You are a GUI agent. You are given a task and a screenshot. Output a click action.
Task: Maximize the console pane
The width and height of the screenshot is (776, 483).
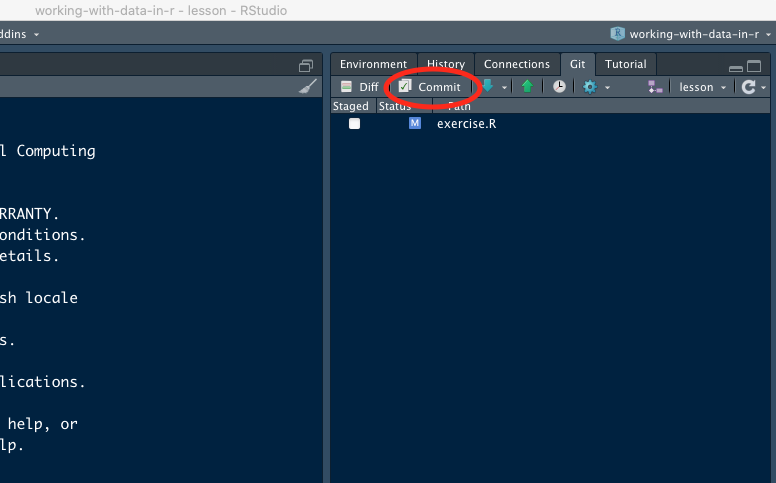pyautogui.click(x=306, y=66)
